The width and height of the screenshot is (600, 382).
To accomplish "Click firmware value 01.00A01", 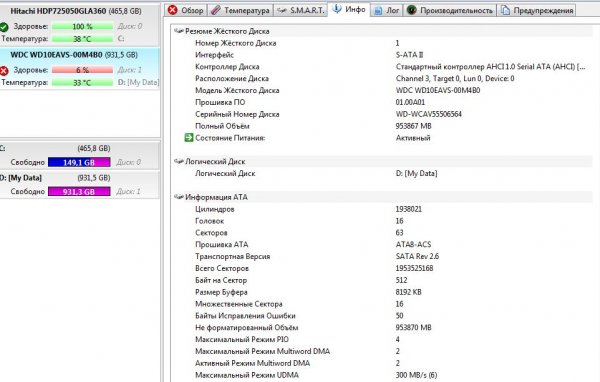I will (x=410, y=102).
